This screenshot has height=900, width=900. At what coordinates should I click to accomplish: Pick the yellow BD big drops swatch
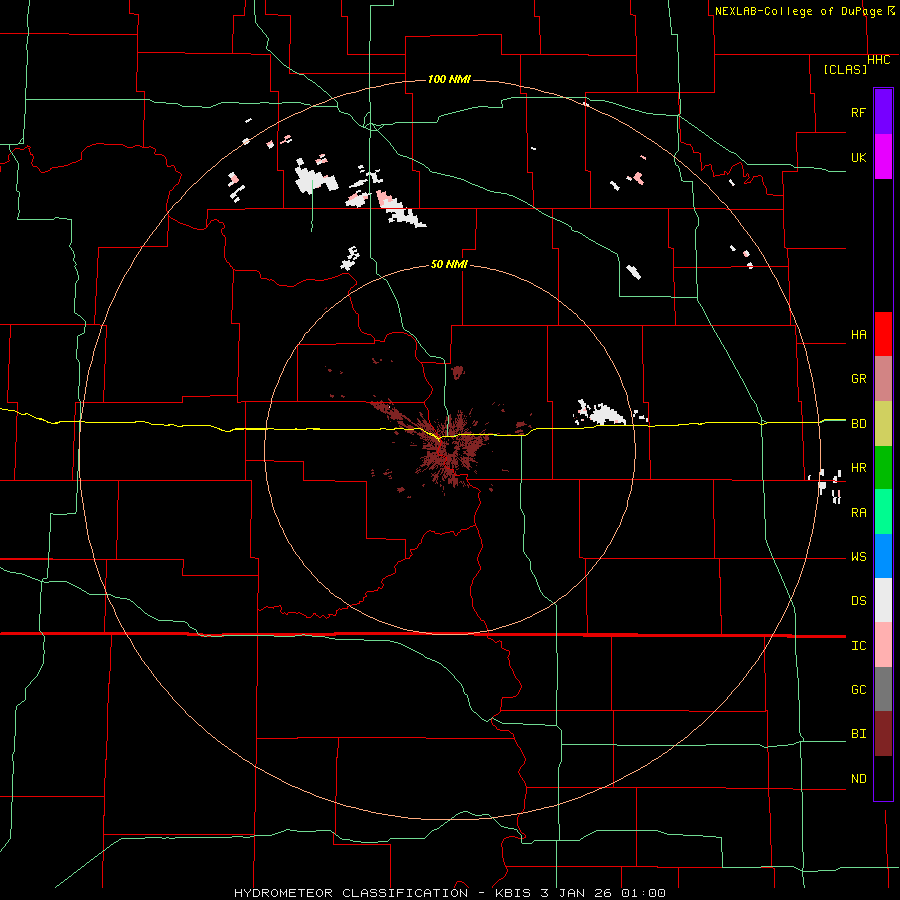coord(883,424)
